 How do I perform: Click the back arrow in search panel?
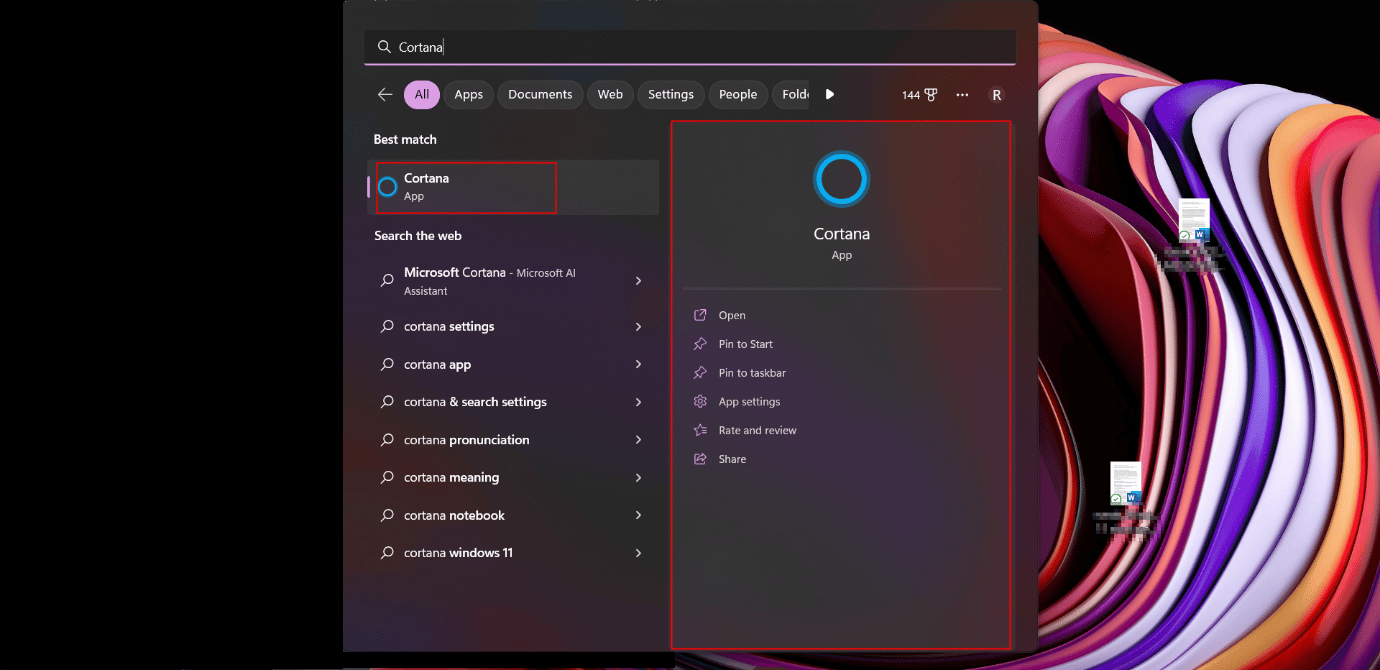[385, 94]
